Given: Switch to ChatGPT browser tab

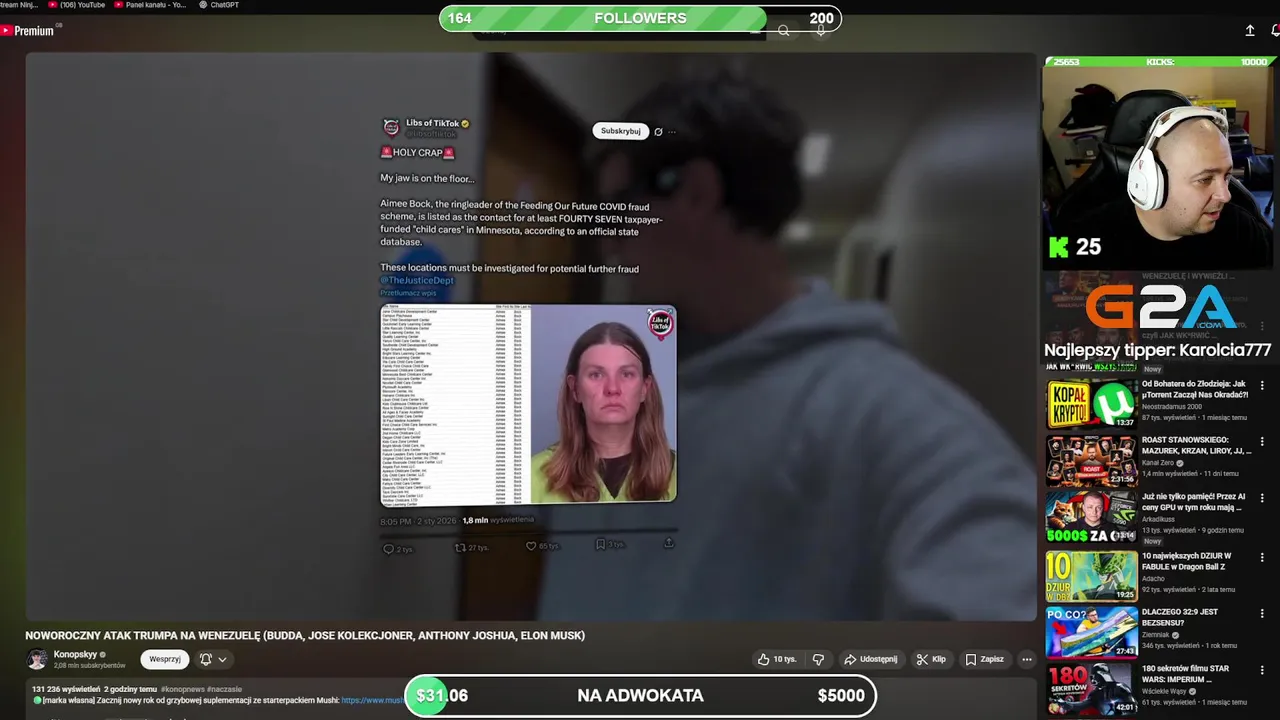Looking at the screenshot, I should [219, 5].
